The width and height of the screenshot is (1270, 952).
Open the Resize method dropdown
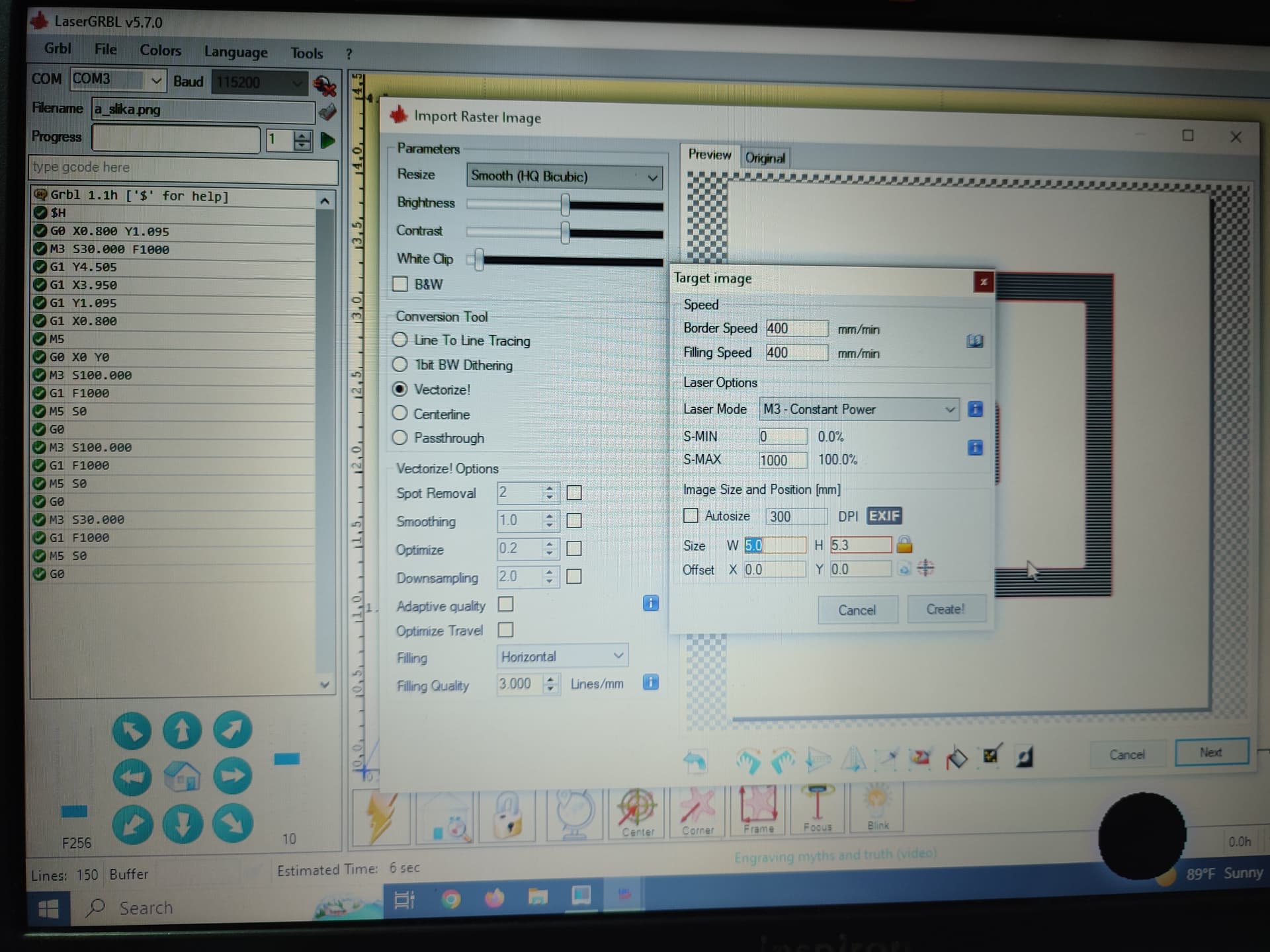tap(564, 177)
